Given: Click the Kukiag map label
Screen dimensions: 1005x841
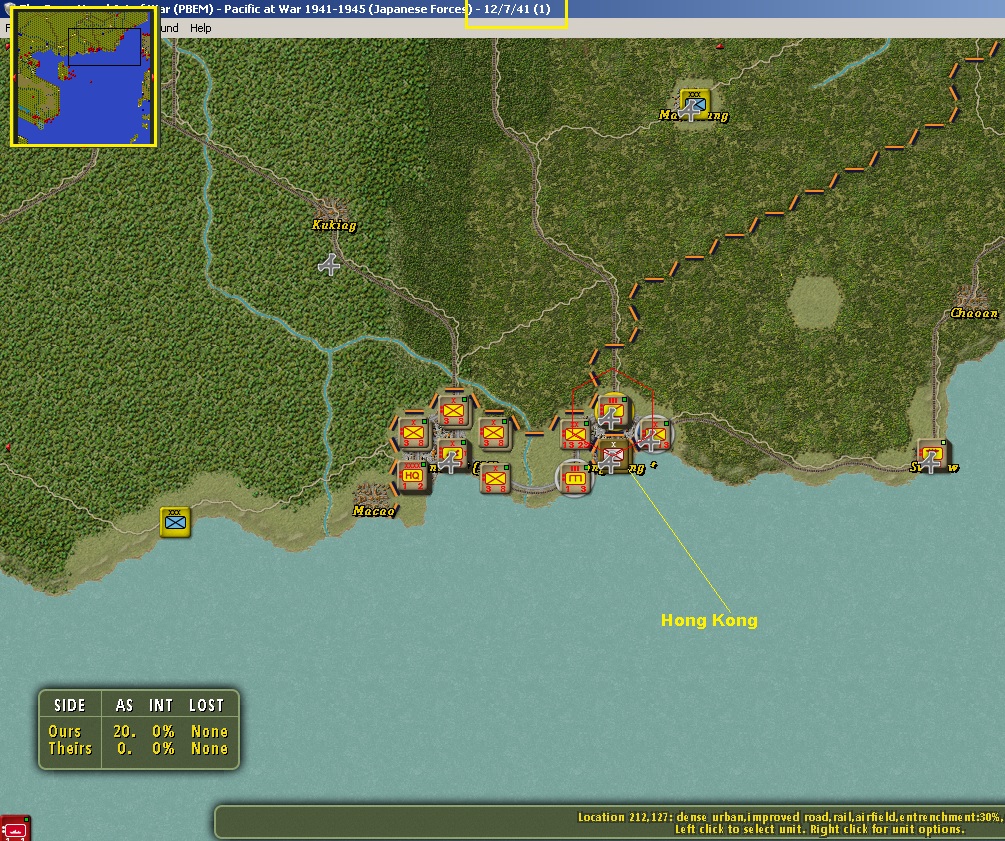Looking at the screenshot, I should pyautogui.click(x=334, y=225).
